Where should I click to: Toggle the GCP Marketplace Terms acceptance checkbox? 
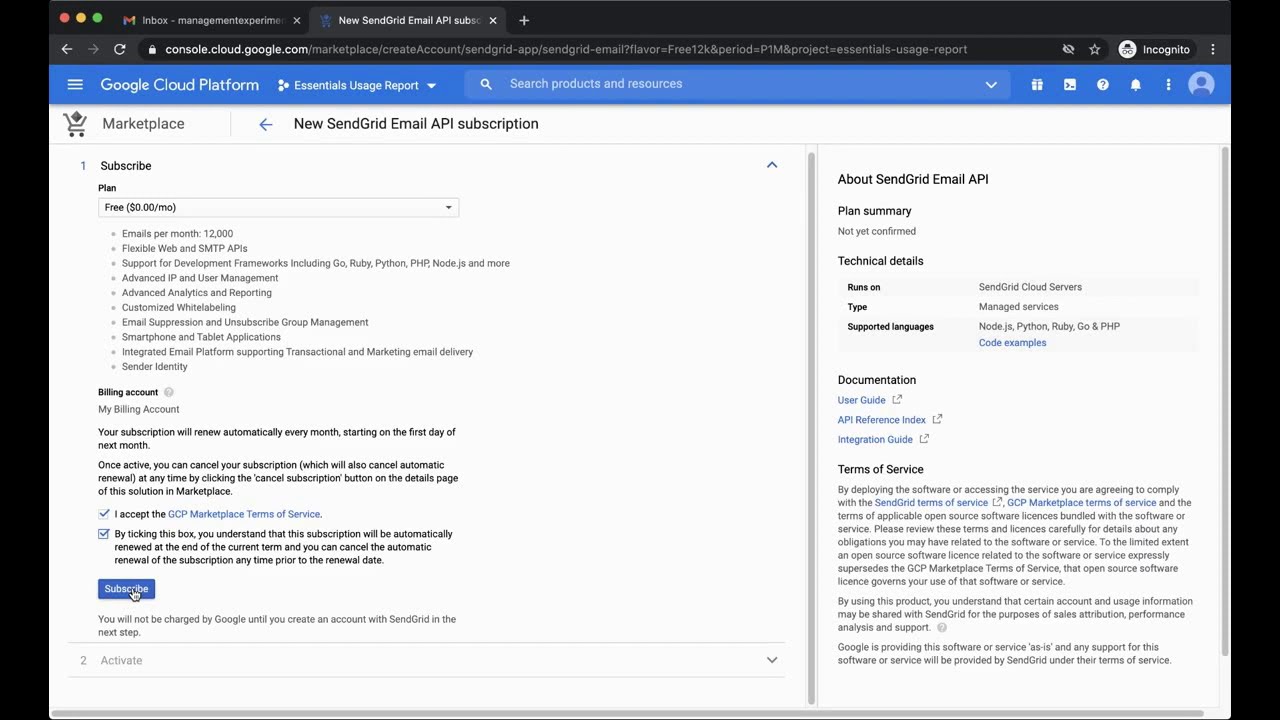[x=104, y=514]
